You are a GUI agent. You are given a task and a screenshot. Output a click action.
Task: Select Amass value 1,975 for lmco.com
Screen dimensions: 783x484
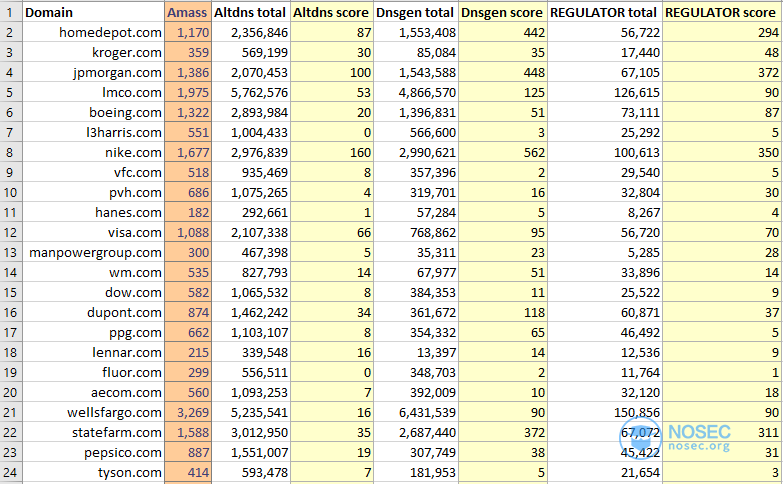tap(188, 92)
